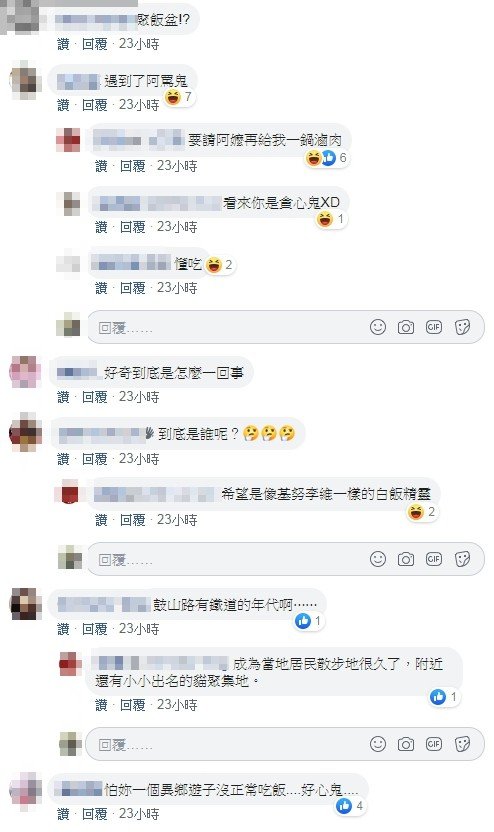Insert GIF in first reply box
This screenshot has height=832, width=494.
pos(434,327)
